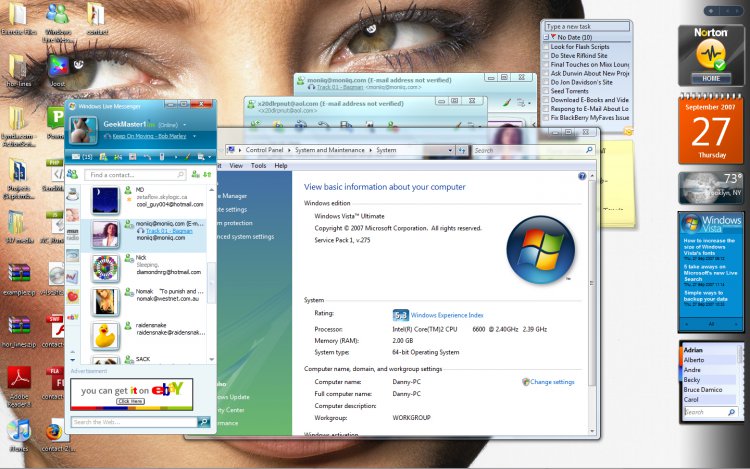Open the red heart tab in Messenger's sidebar
Image resolution: width=750 pixels, height=469 pixels.
click(x=73, y=296)
